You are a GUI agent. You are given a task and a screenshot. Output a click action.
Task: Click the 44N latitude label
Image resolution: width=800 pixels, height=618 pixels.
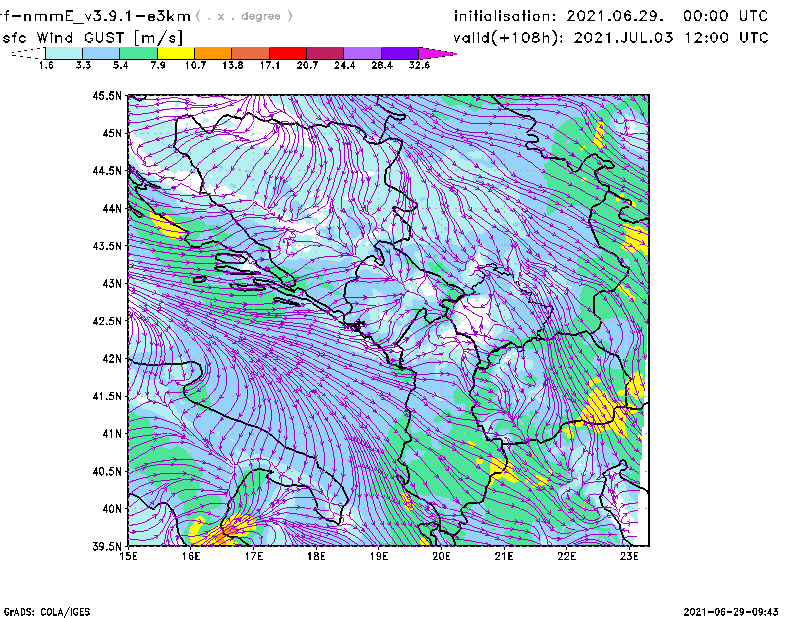pyautogui.click(x=112, y=208)
